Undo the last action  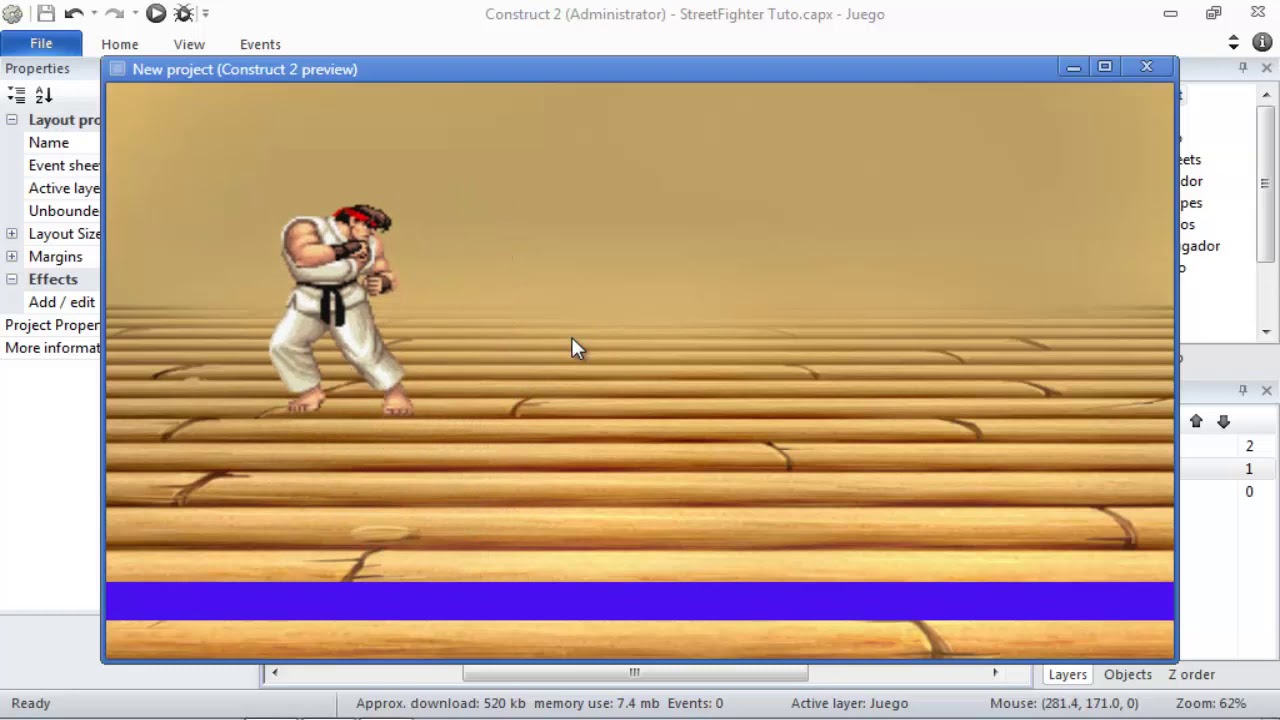click(73, 14)
